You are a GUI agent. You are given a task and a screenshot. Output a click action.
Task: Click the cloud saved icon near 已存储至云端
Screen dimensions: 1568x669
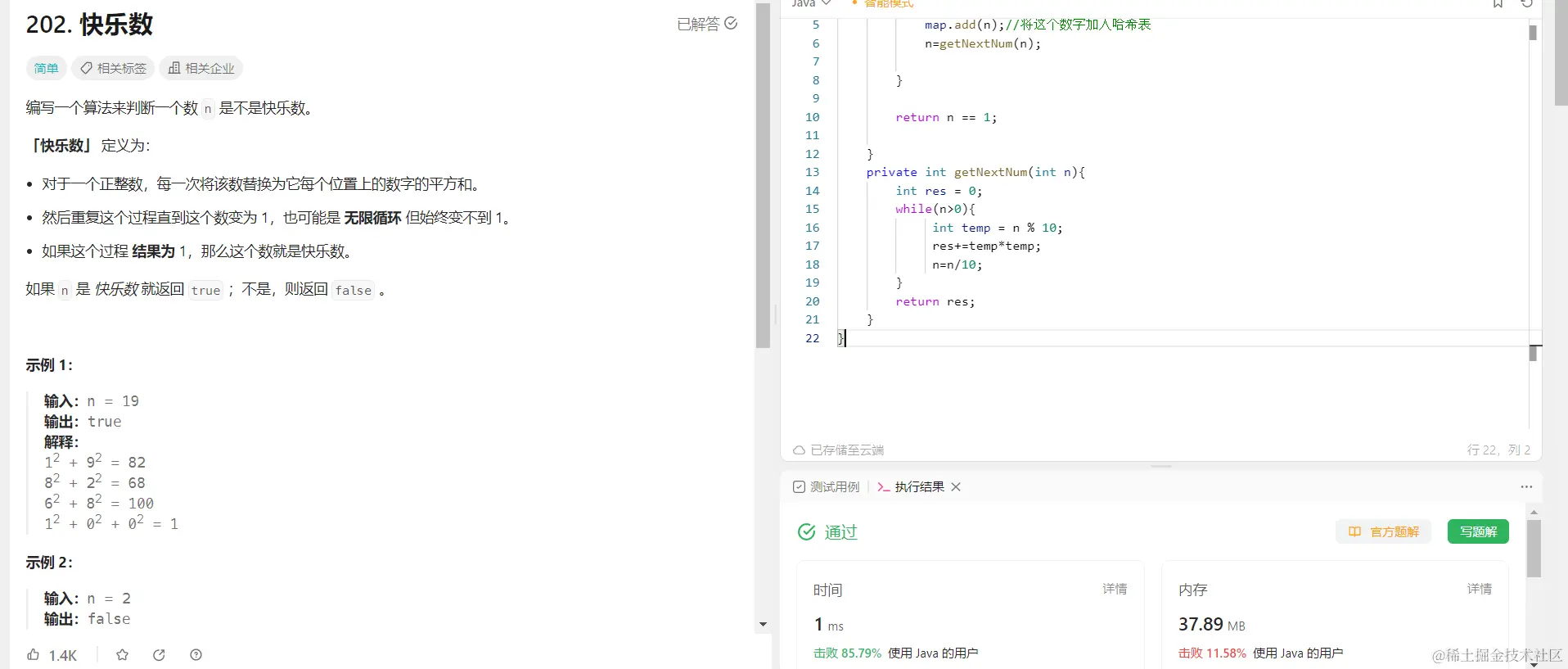click(x=799, y=450)
